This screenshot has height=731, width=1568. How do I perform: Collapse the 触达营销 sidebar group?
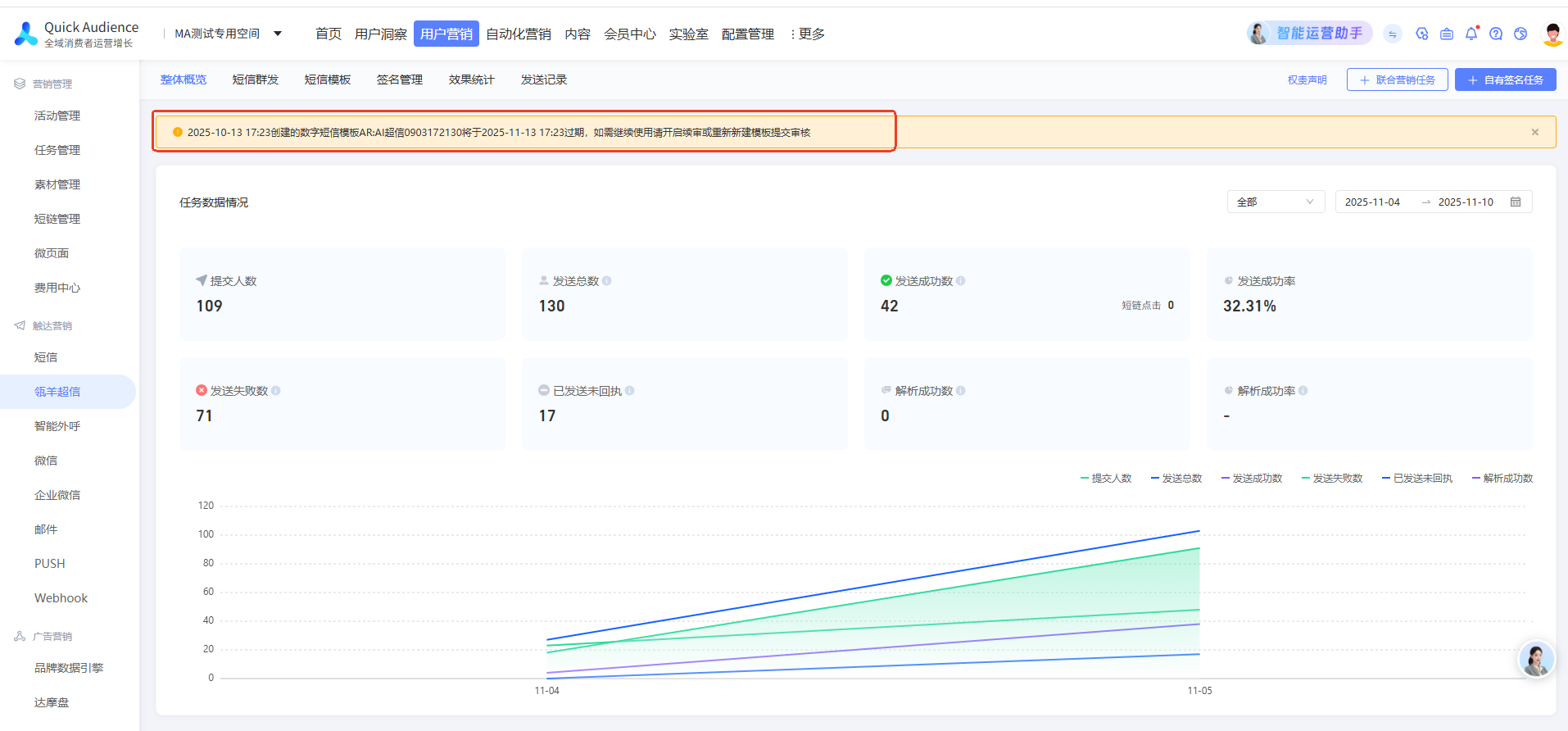pos(43,325)
